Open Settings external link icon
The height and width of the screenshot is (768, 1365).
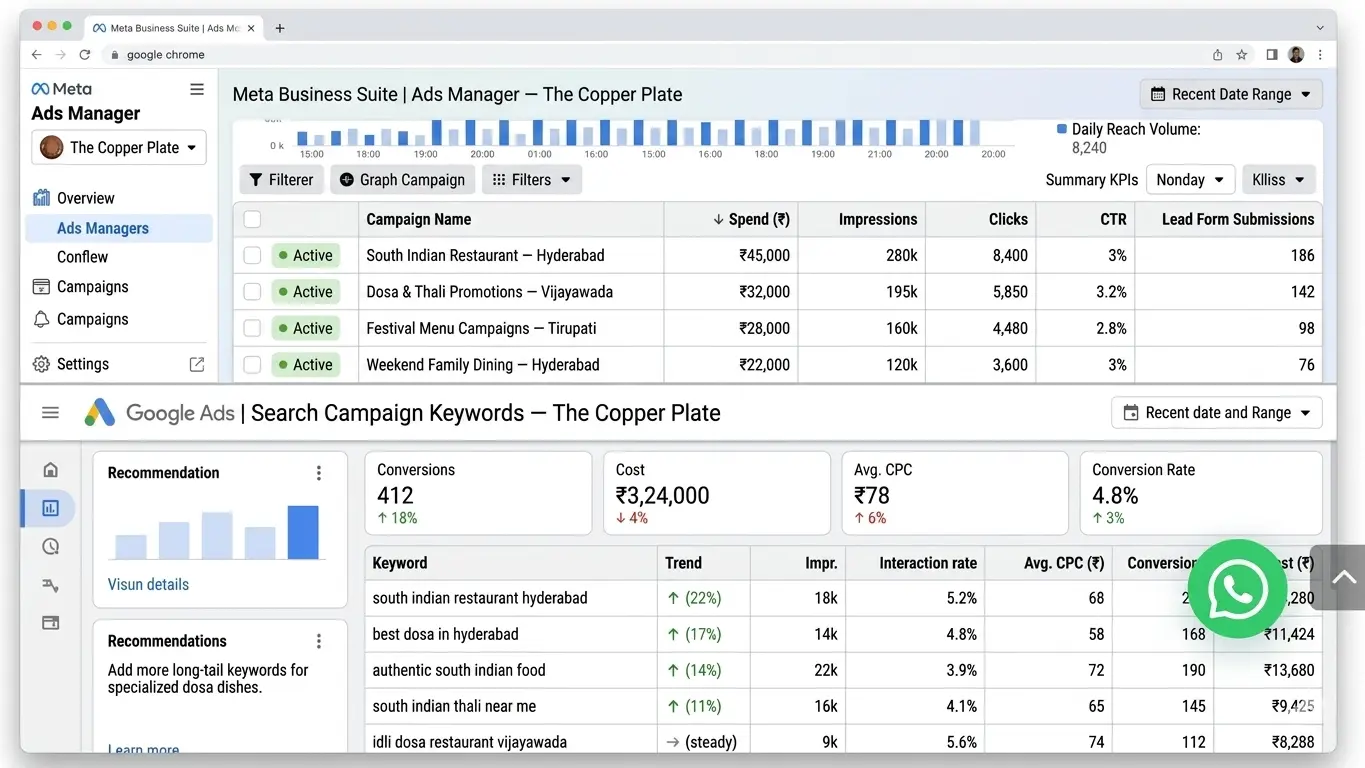point(197,365)
